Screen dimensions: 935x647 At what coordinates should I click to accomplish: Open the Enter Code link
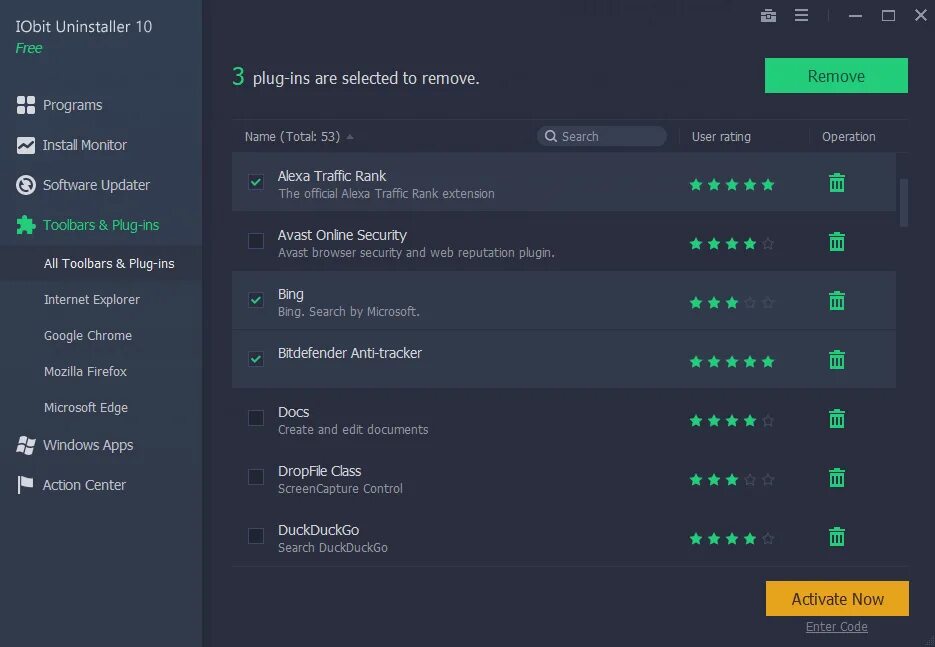click(x=837, y=627)
